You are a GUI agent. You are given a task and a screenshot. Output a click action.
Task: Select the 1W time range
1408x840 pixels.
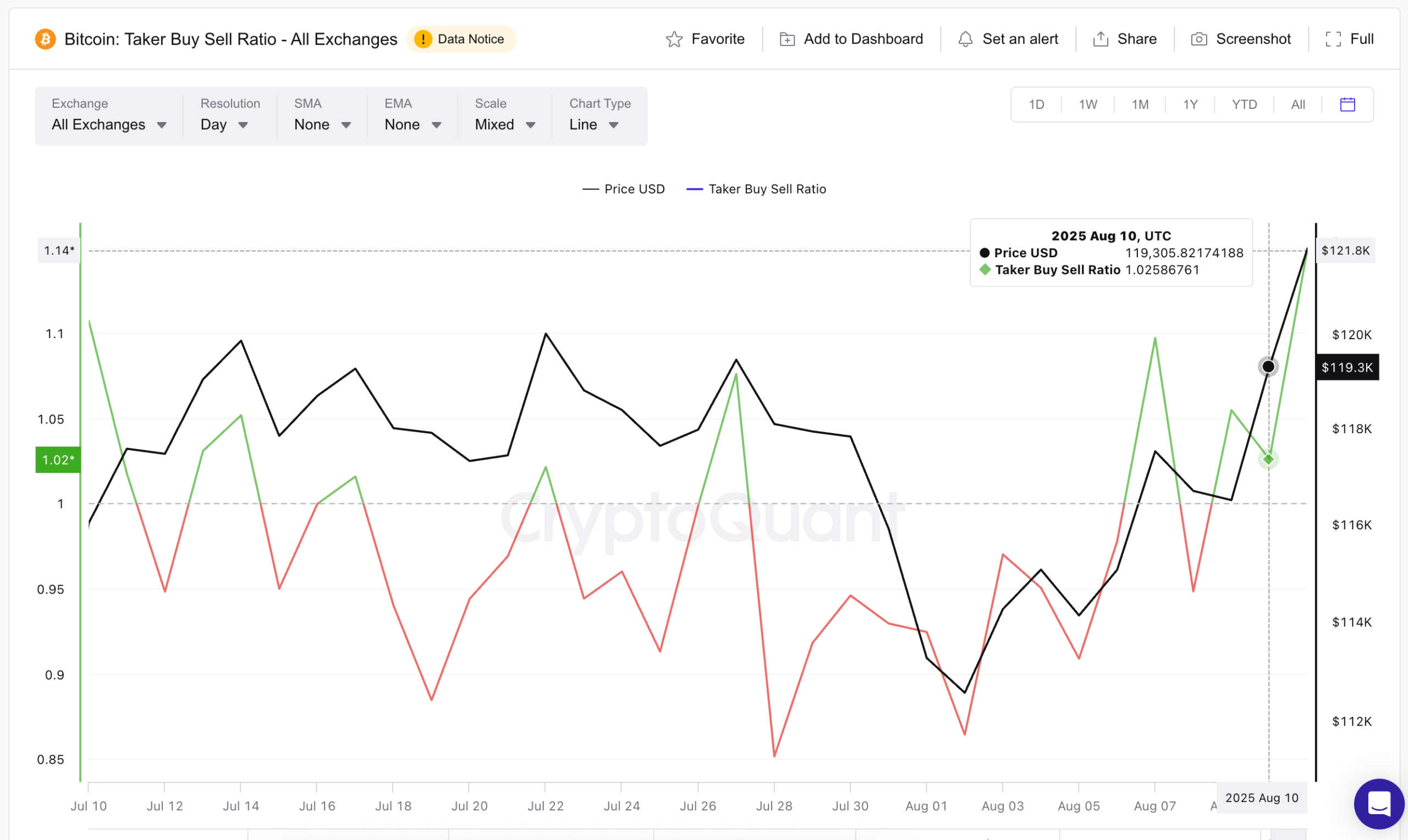1087,104
